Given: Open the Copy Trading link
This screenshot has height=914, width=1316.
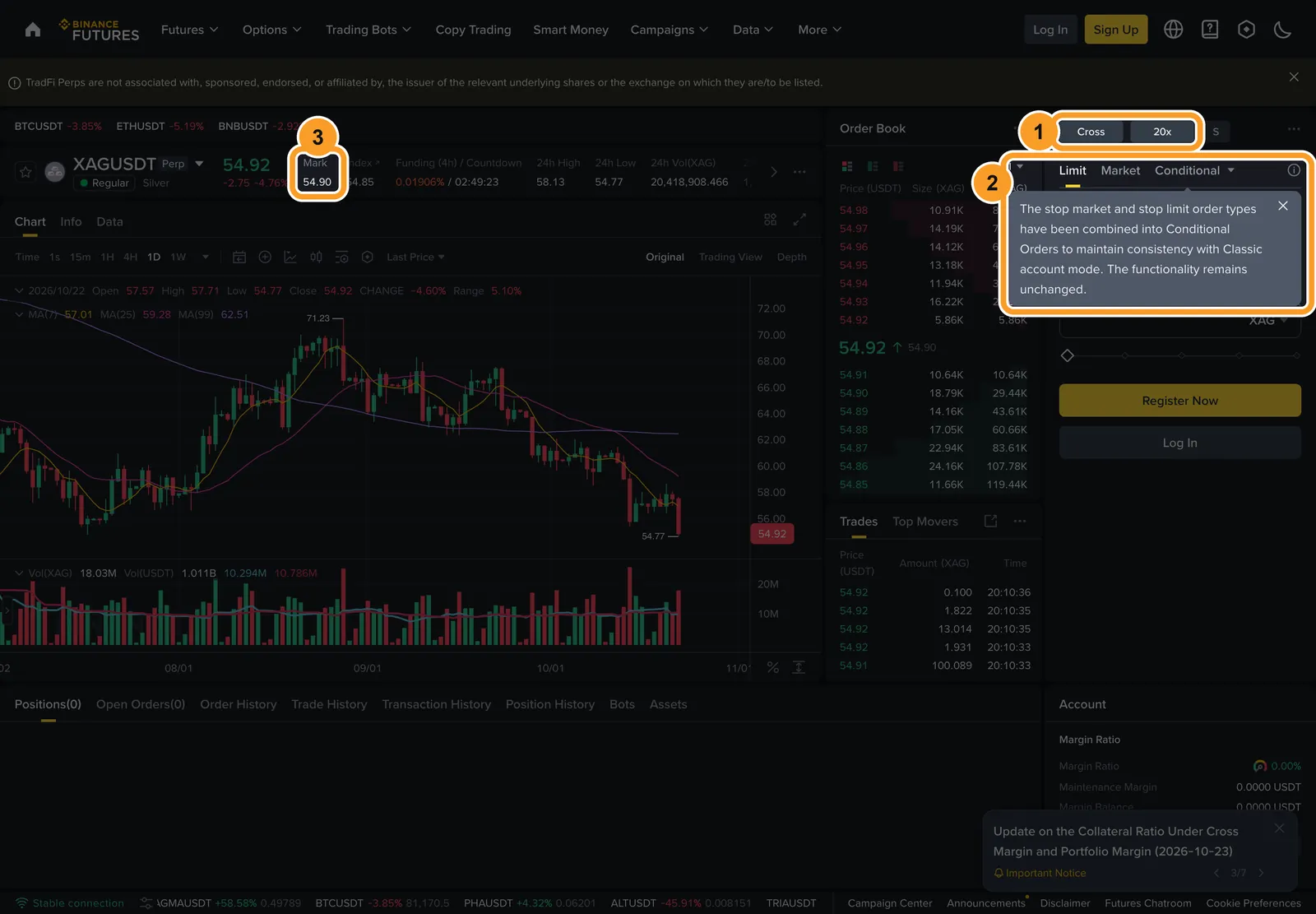Looking at the screenshot, I should (473, 30).
